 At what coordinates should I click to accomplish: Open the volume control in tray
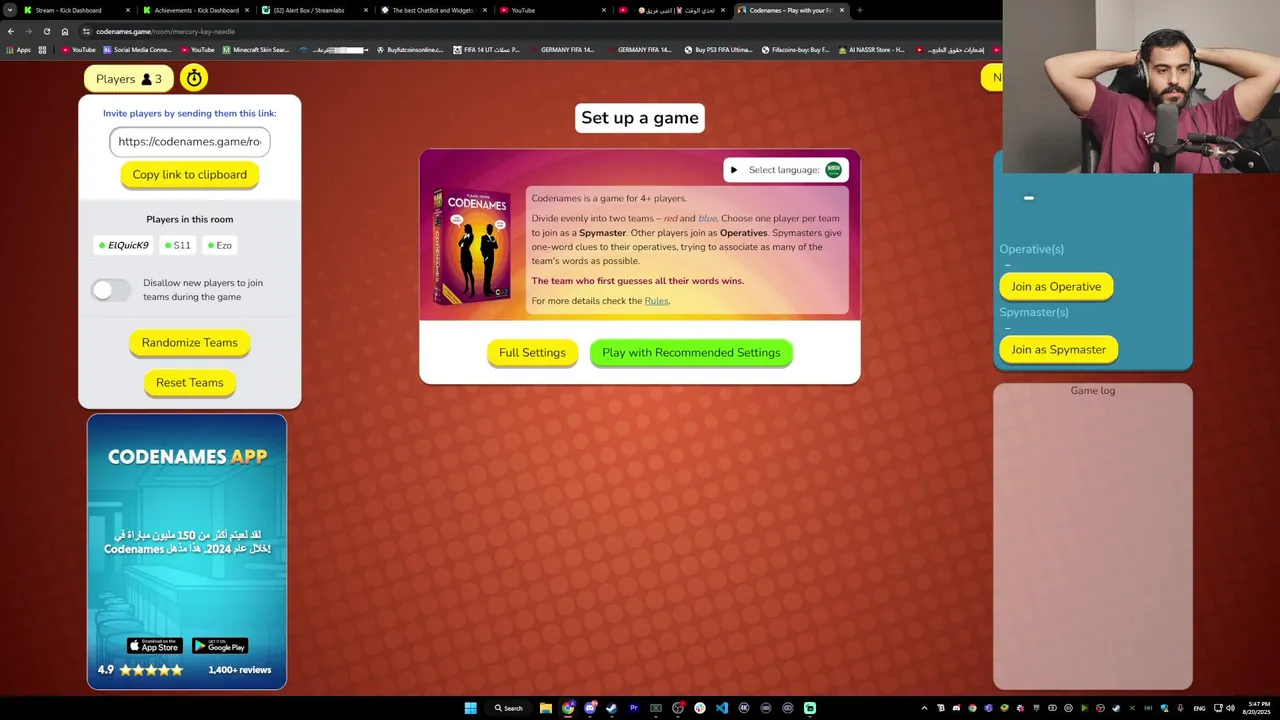click(x=1230, y=708)
